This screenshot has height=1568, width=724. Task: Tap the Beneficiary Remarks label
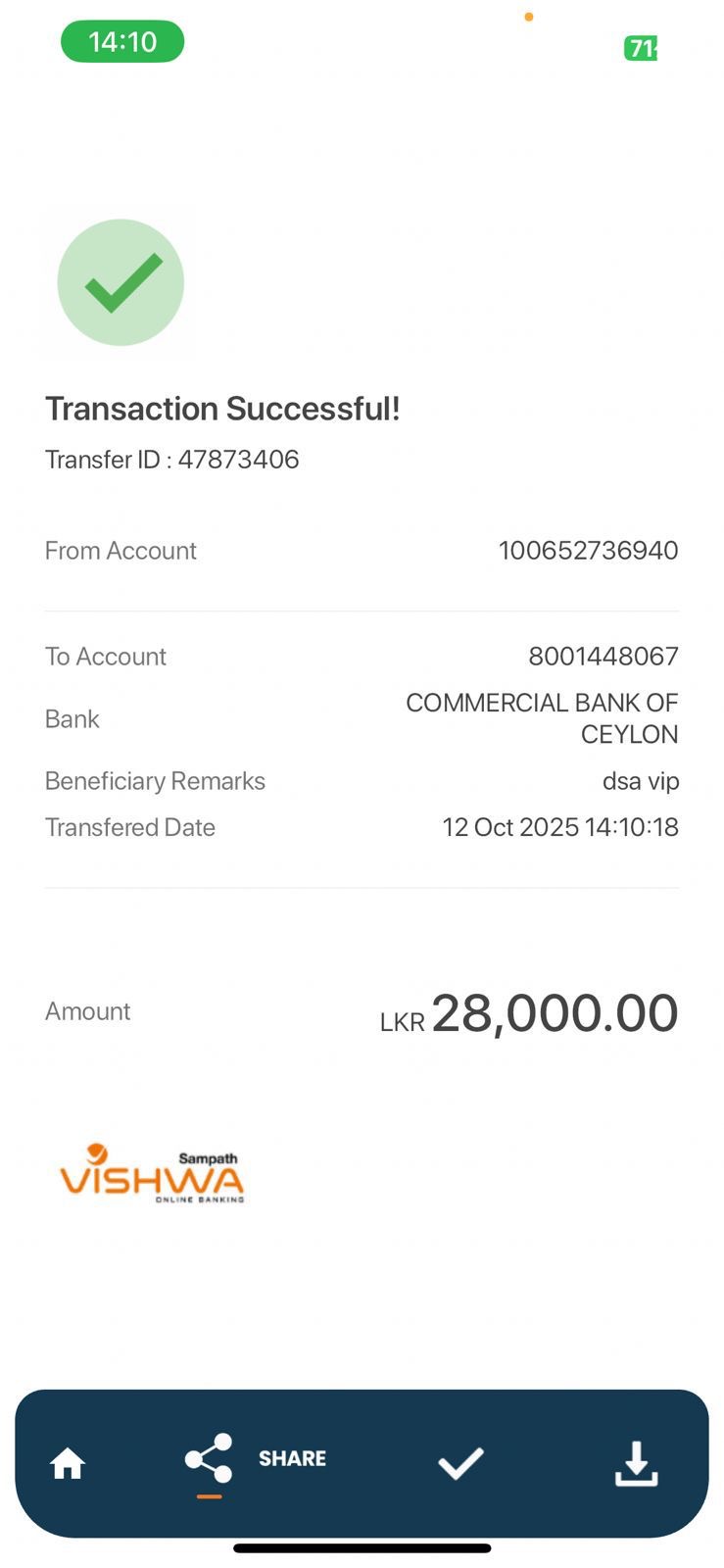pyautogui.click(x=155, y=781)
